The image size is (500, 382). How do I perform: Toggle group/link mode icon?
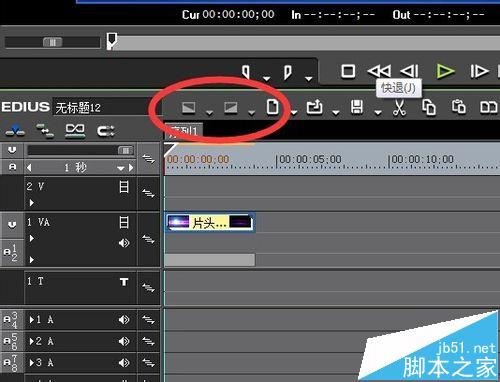[x=75, y=131]
